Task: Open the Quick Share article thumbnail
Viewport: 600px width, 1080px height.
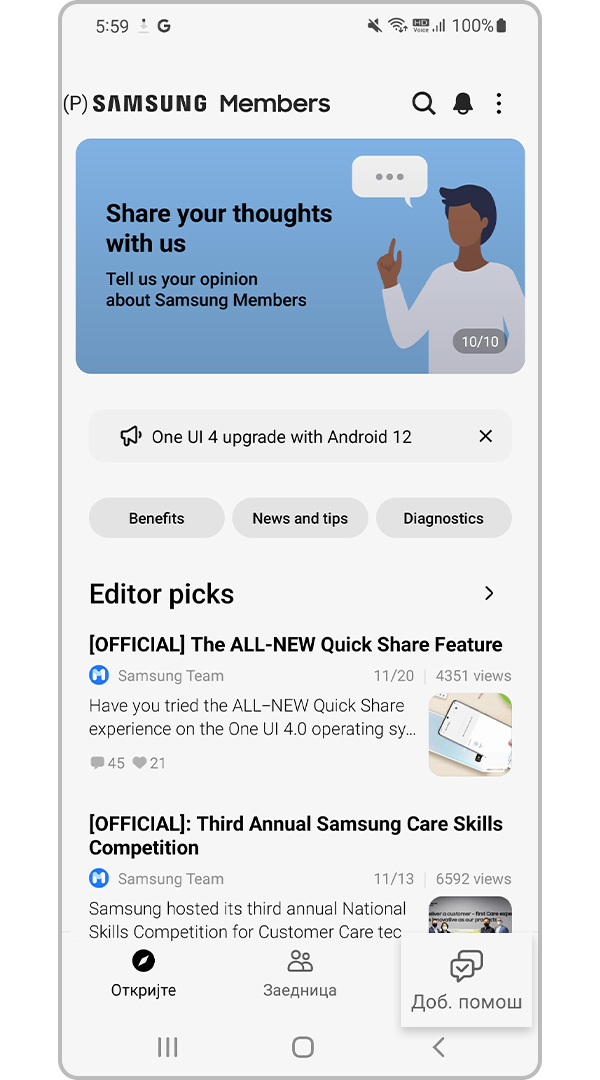Action: (x=470, y=734)
